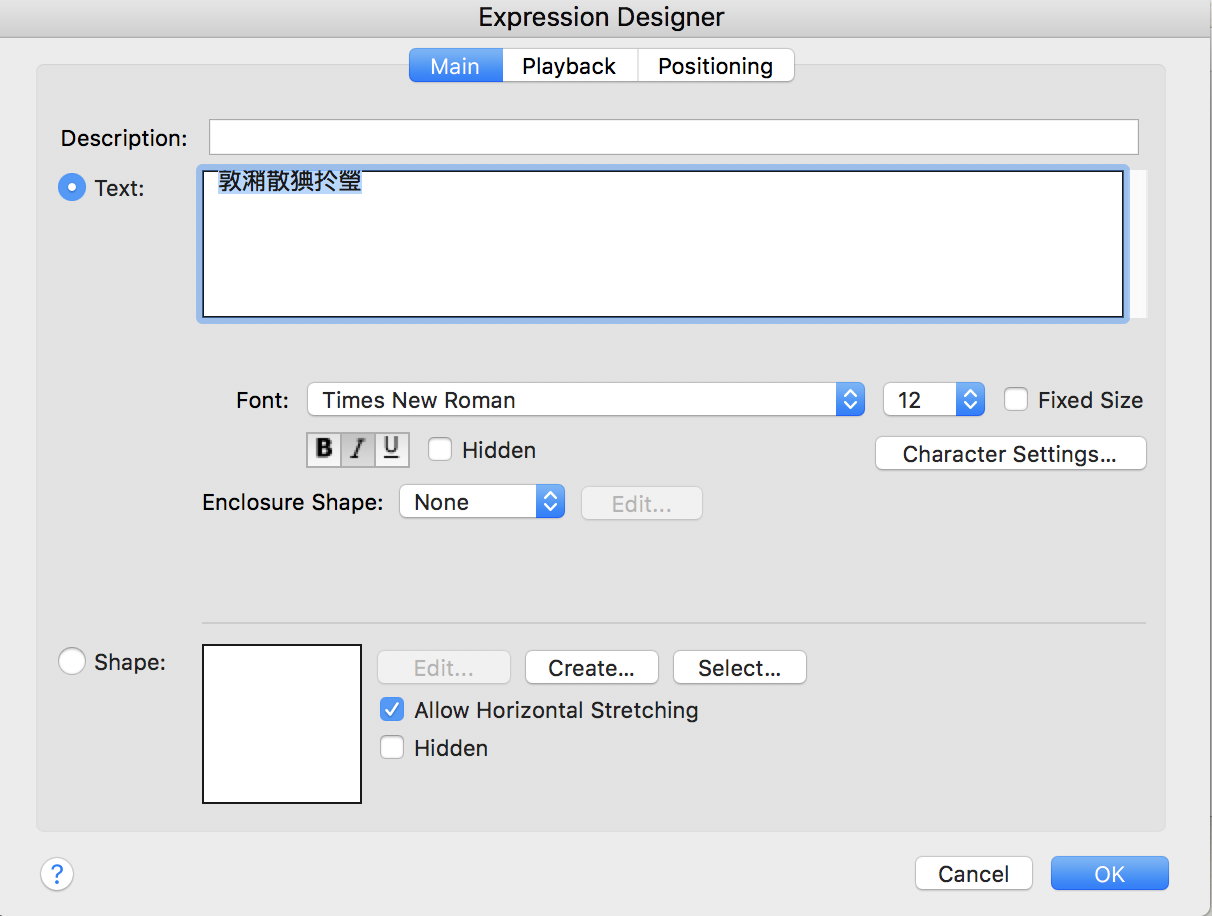Check the Hidden box beside text styles
Image resolution: width=1212 pixels, height=916 pixels.
pos(440,450)
